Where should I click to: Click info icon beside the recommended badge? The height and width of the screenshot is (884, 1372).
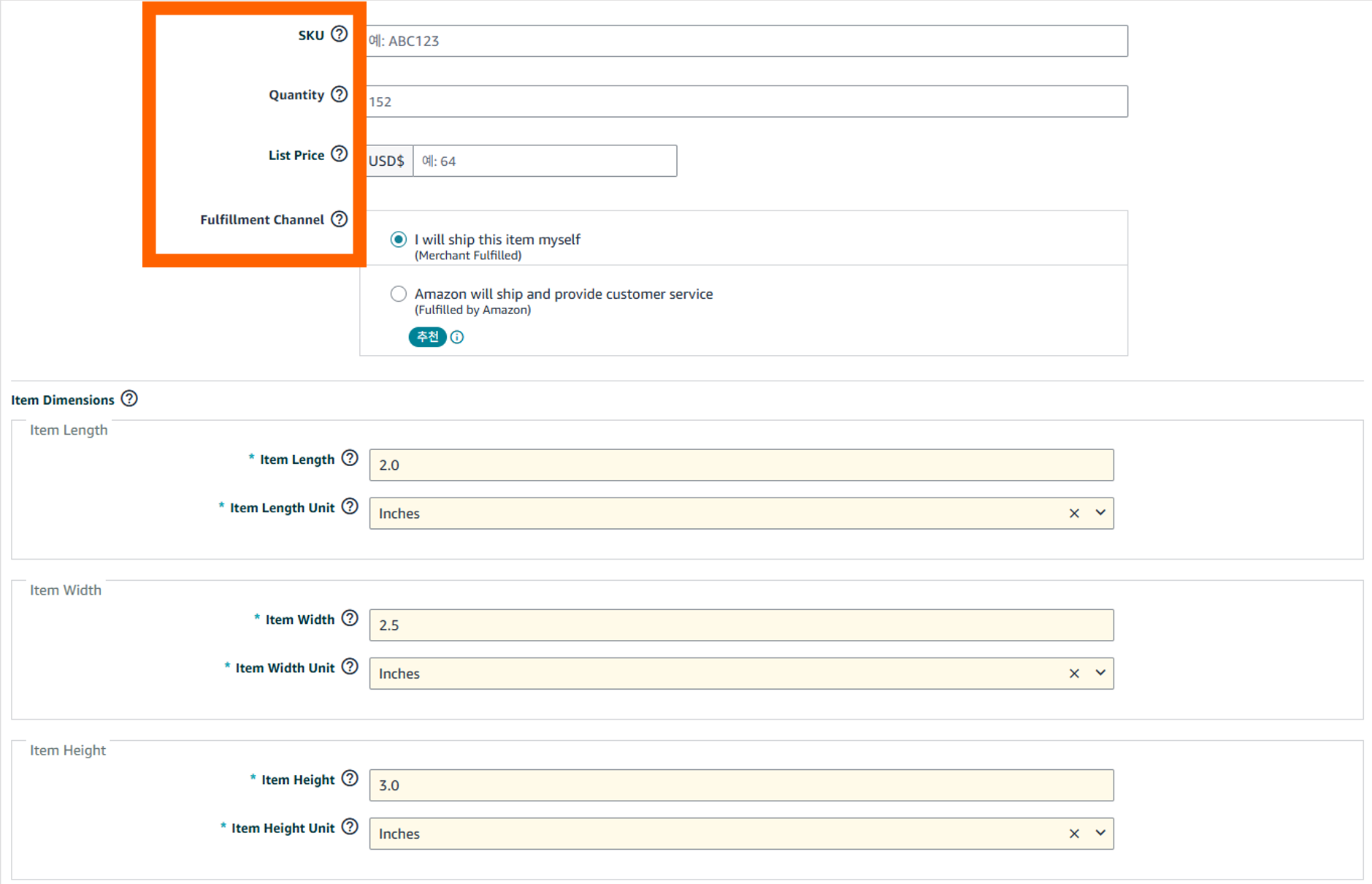point(457,337)
